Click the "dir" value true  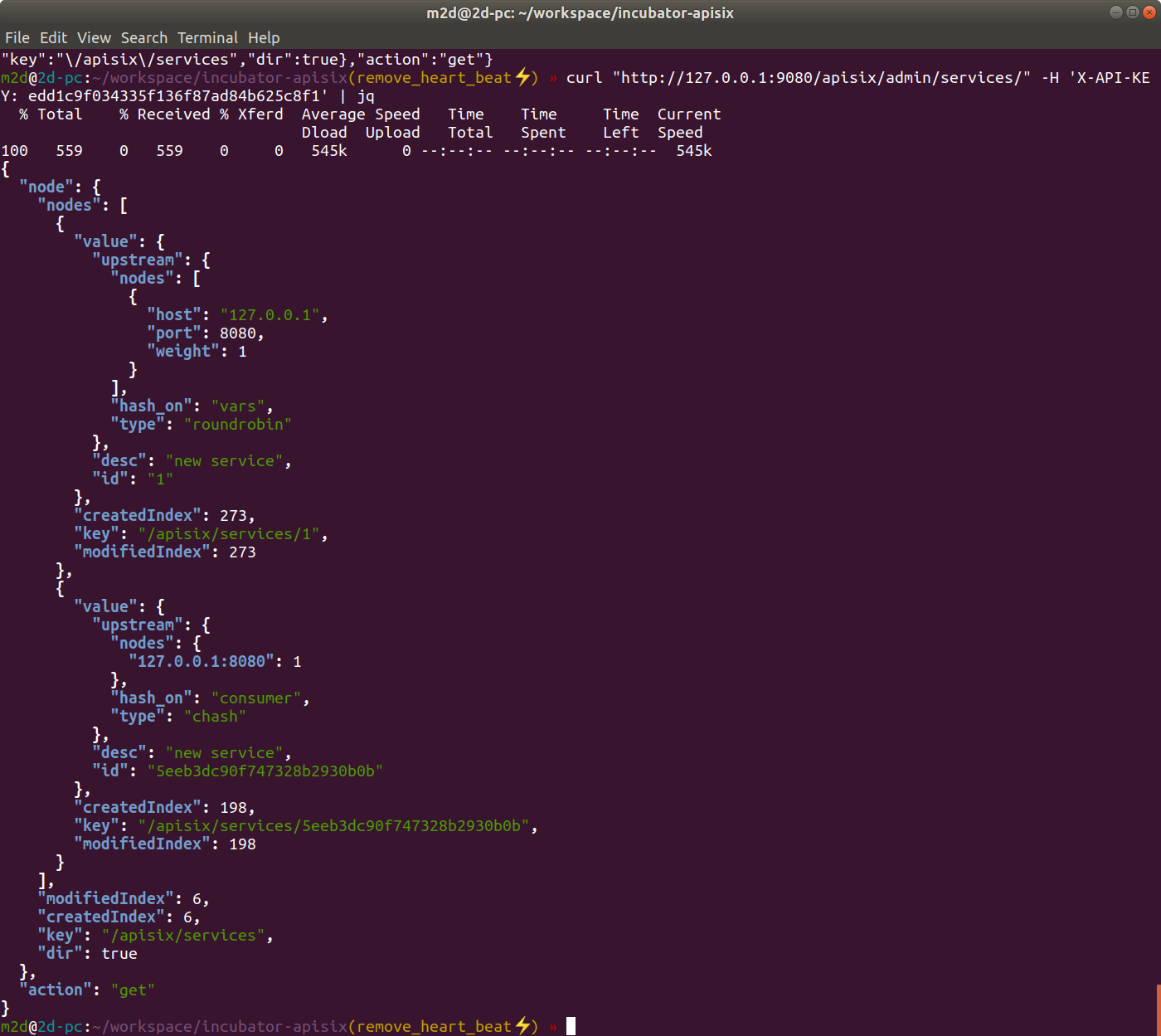pyautogui.click(x=119, y=953)
